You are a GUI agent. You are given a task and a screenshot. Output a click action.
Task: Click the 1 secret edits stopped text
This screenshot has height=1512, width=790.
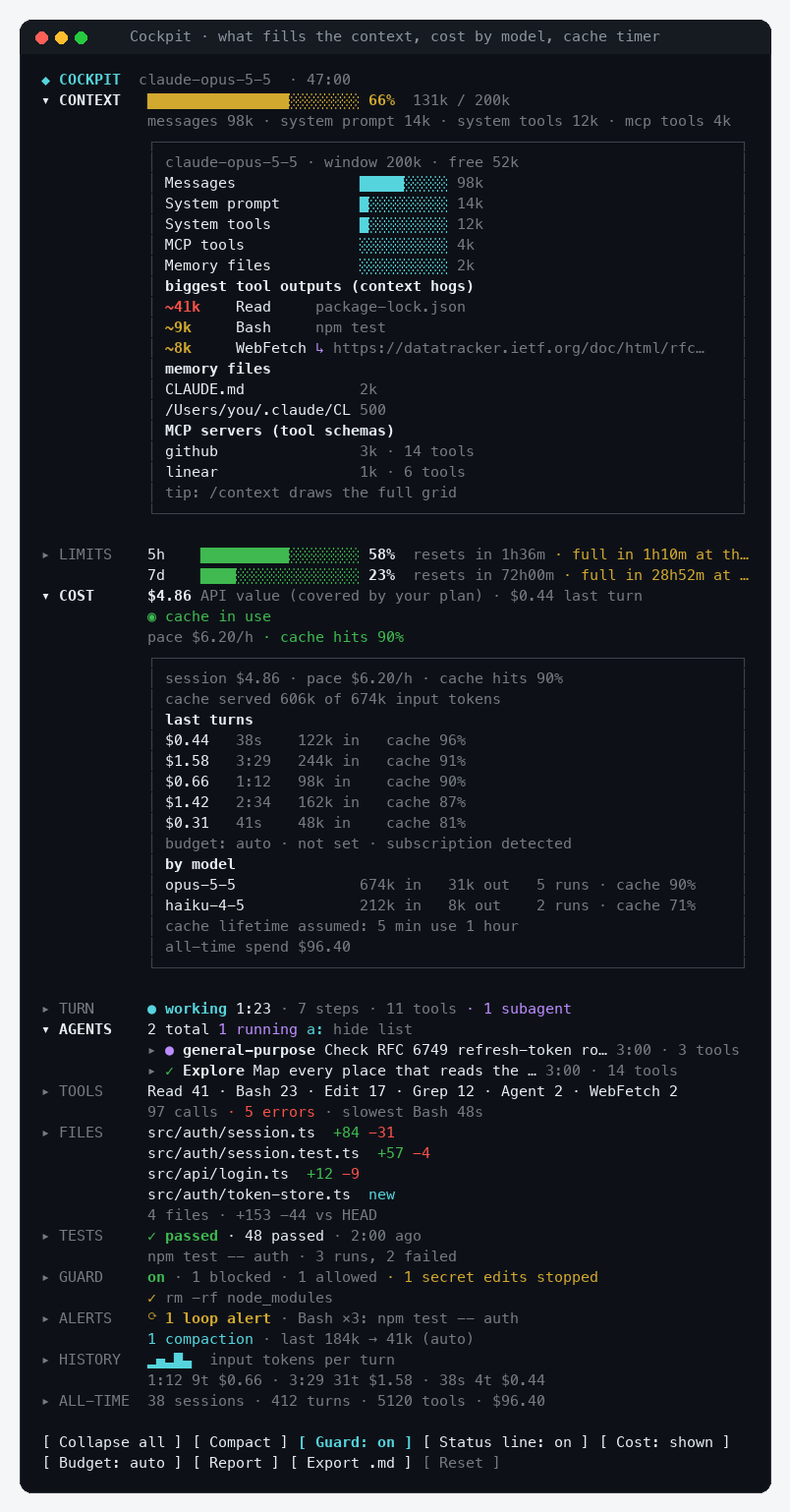(x=501, y=1277)
